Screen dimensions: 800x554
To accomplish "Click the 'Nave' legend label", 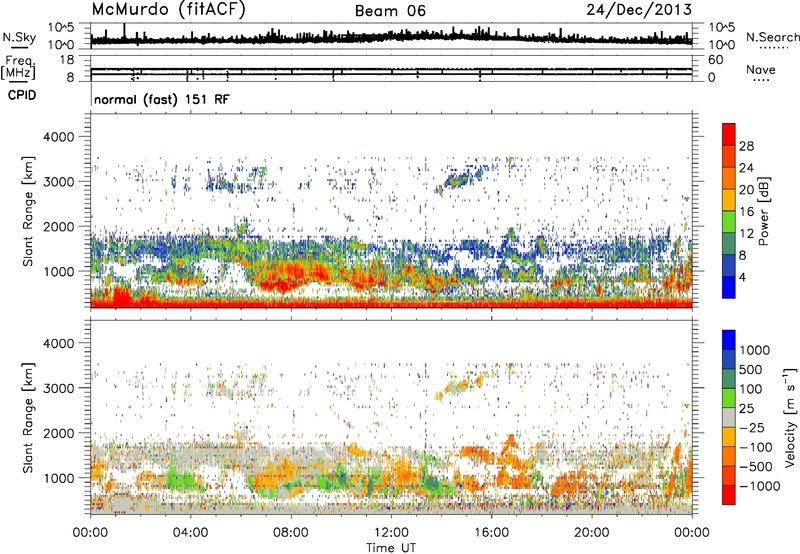I will coord(761,69).
